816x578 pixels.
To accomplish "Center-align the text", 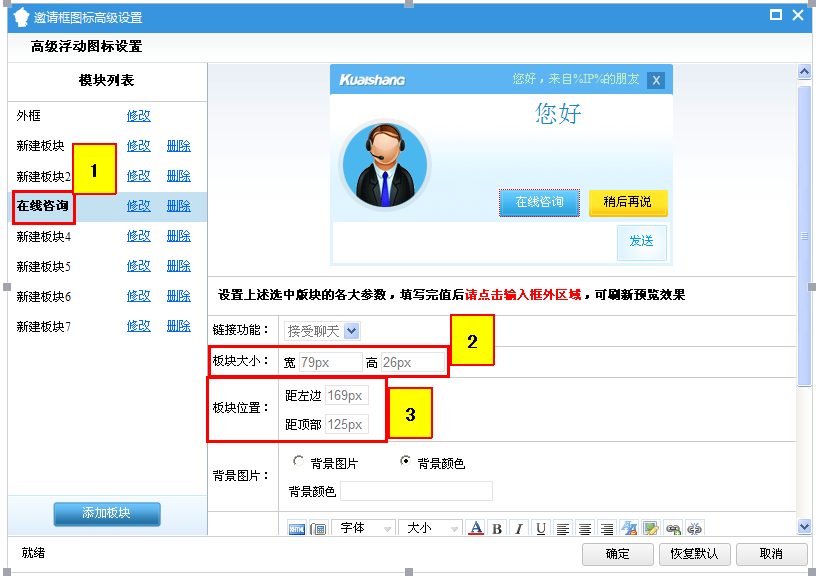I will [x=585, y=528].
